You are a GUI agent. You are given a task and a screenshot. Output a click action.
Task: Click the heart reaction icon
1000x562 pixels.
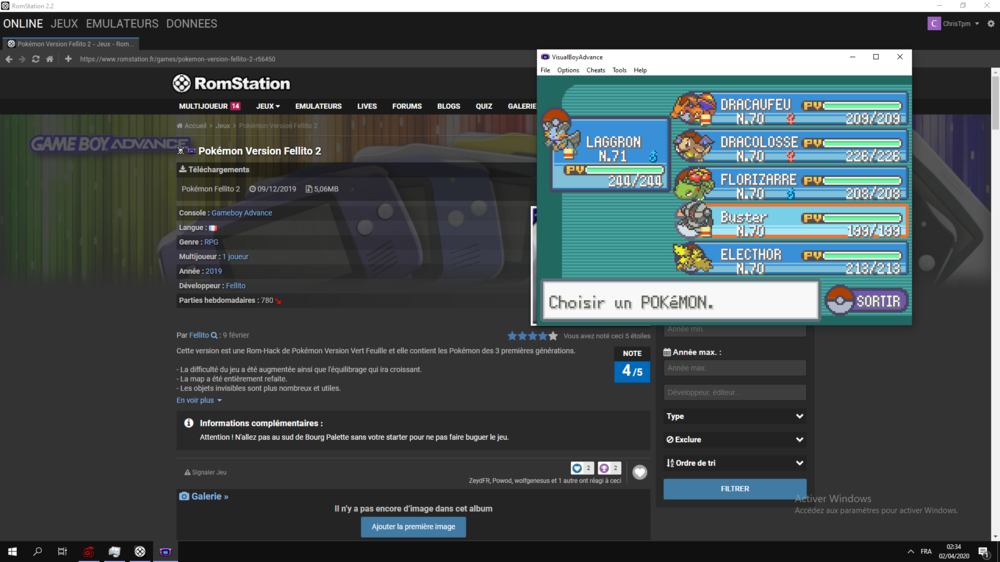(640, 472)
